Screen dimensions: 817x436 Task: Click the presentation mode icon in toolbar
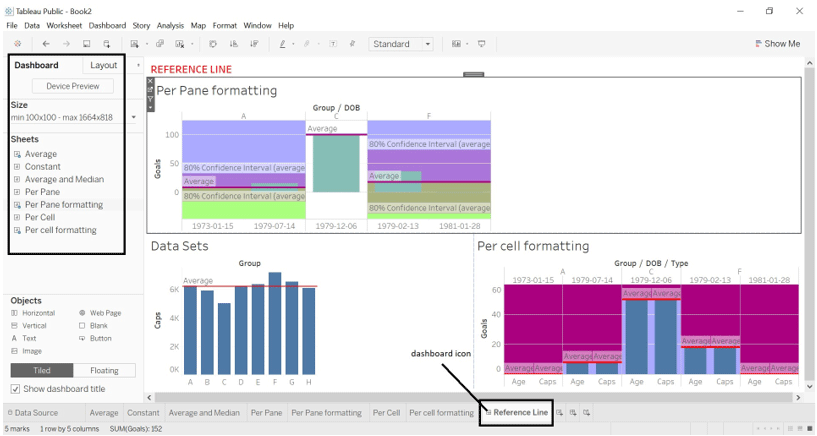click(x=482, y=44)
